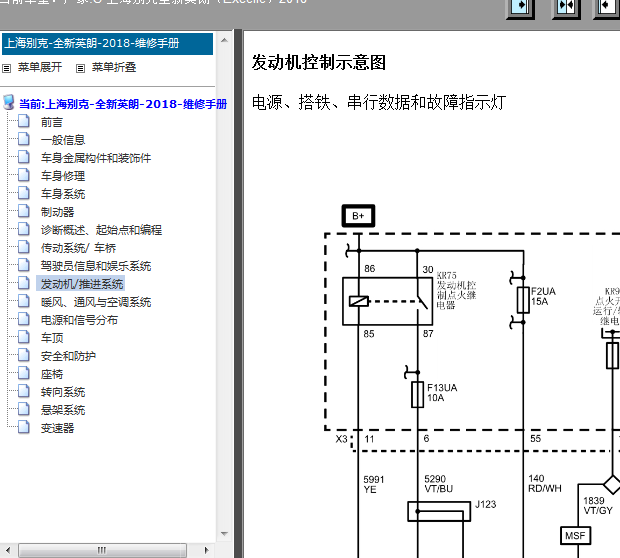This screenshot has width=620, height=558.
Task: Open the 车顶 section
Action: (x=52, y=338)
